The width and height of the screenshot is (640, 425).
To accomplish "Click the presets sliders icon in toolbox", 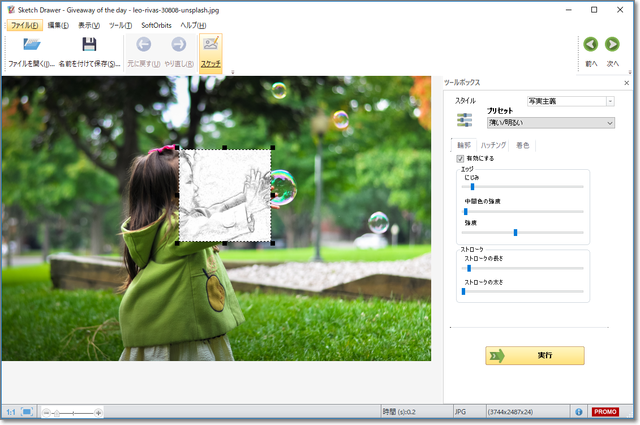I will click(x=465, y=120).
